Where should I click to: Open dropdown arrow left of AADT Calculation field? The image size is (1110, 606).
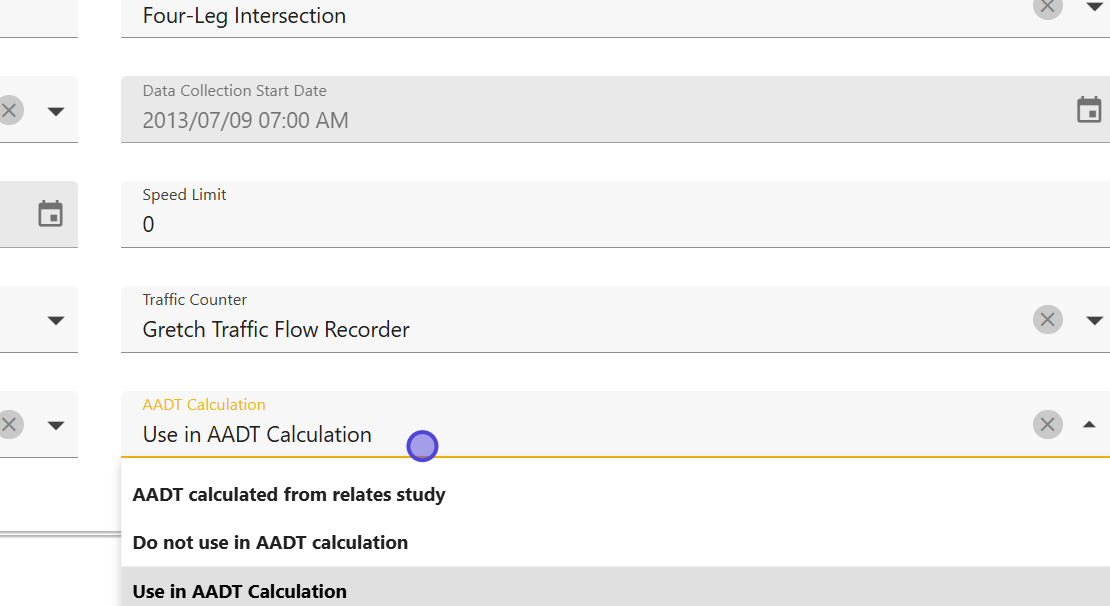point(56,425)
